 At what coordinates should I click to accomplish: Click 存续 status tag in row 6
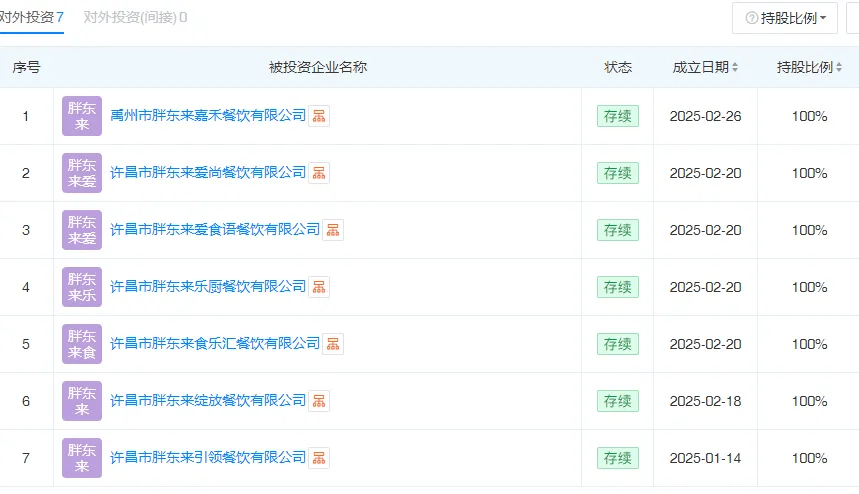point(617,401)
